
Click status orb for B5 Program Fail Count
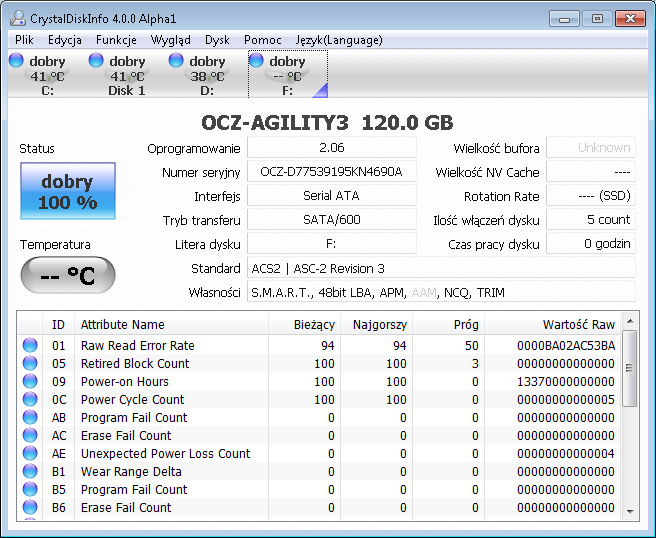(x=30, y=489)
